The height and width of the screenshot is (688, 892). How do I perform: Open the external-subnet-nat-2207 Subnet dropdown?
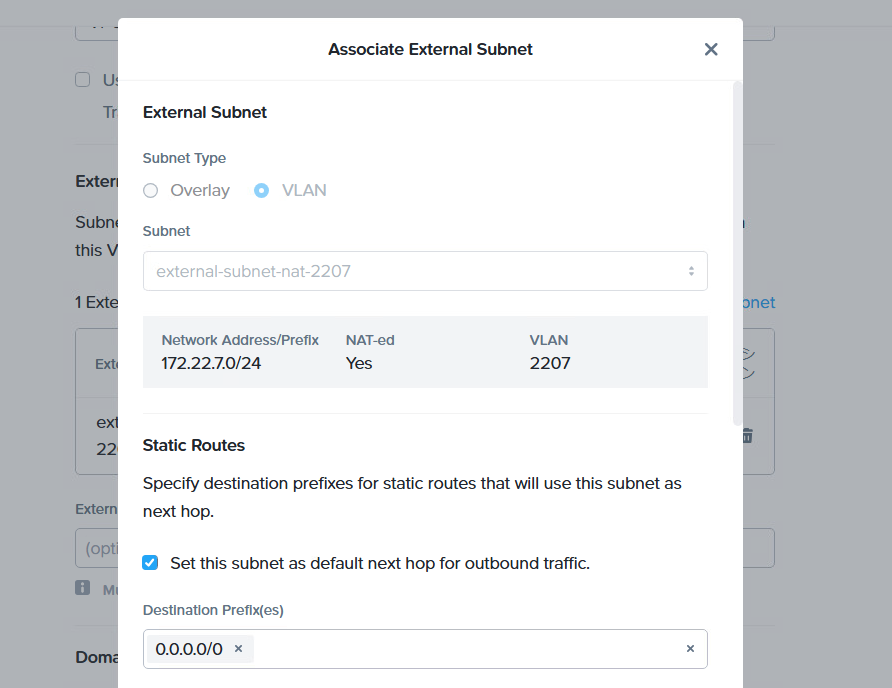(x=425, y=271)
